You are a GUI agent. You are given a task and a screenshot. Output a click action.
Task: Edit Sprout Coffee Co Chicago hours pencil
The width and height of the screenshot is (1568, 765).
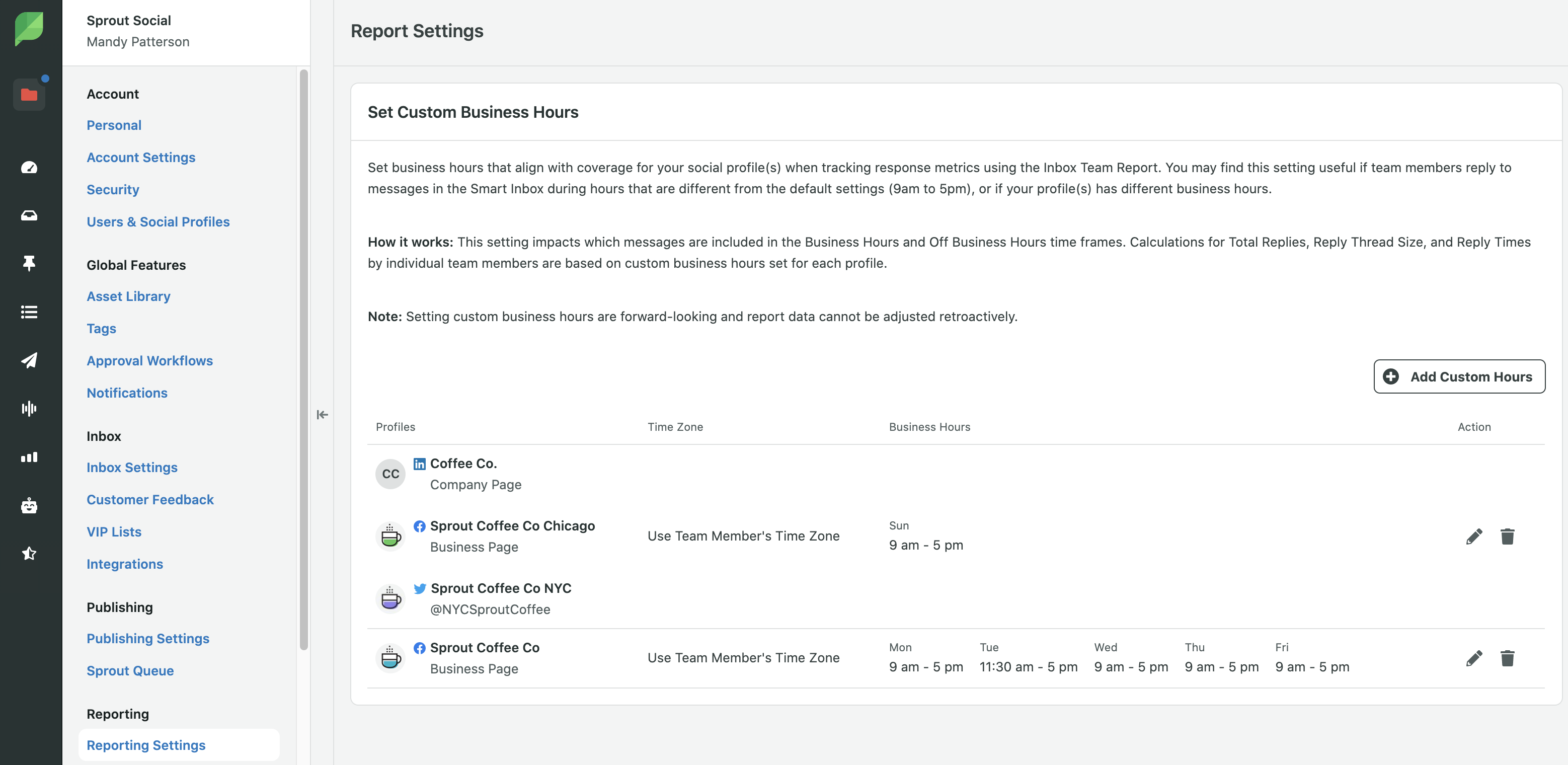point(1474,536)
